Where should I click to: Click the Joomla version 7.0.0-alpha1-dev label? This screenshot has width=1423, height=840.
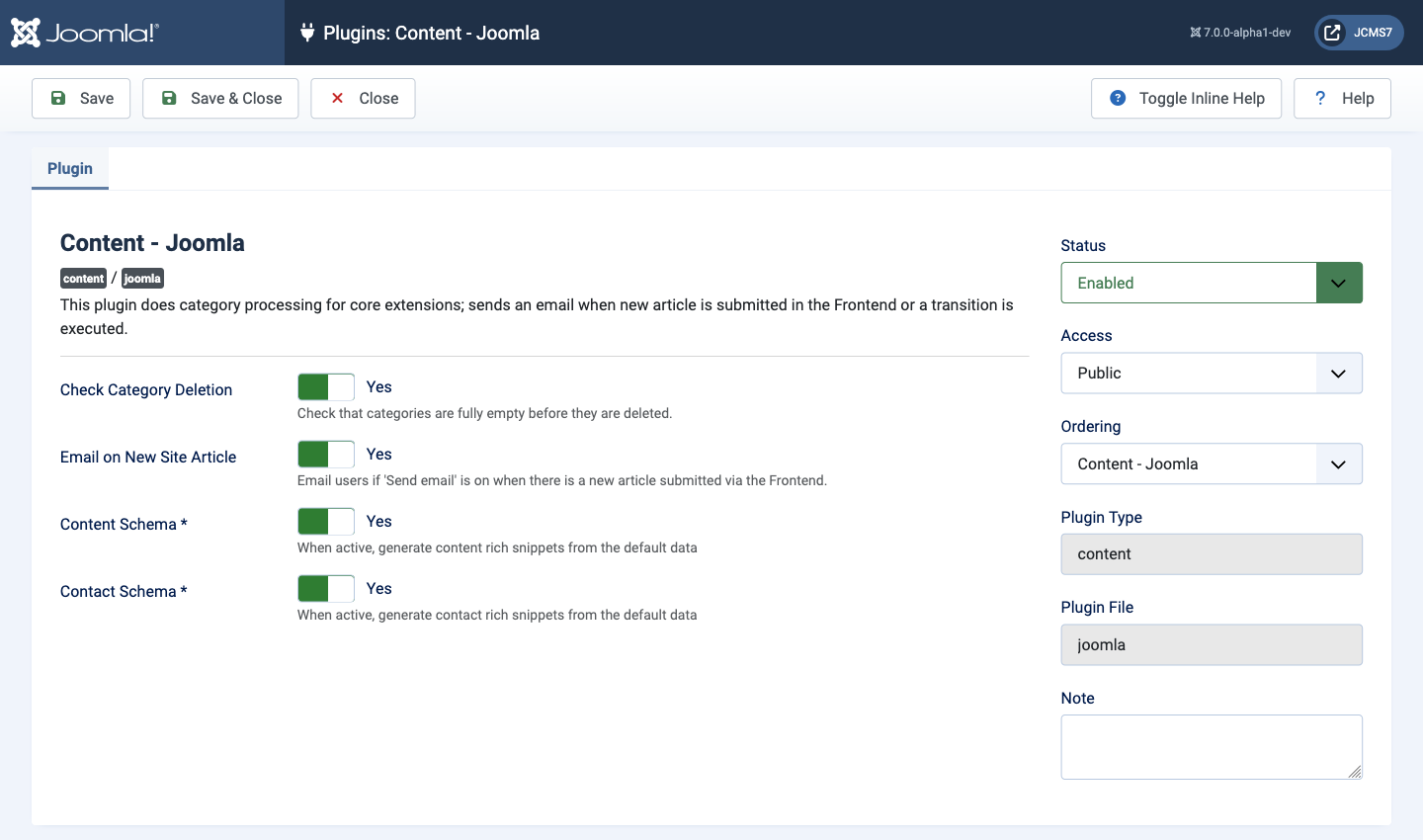[1240, 33]
